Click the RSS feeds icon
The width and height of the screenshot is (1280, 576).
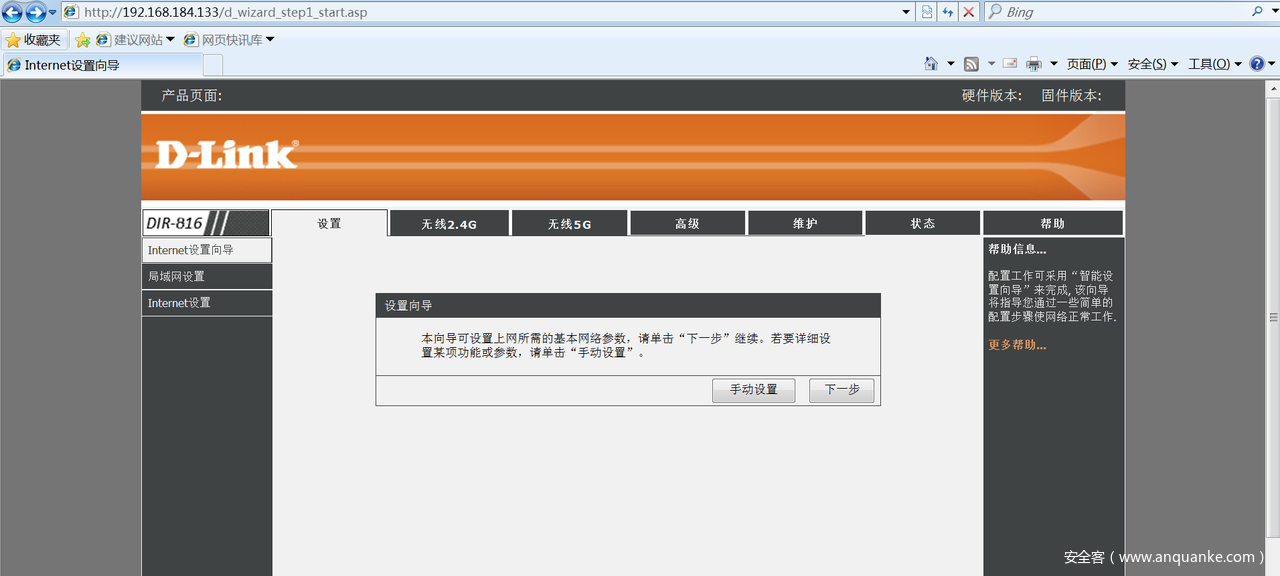pos(971,64)
